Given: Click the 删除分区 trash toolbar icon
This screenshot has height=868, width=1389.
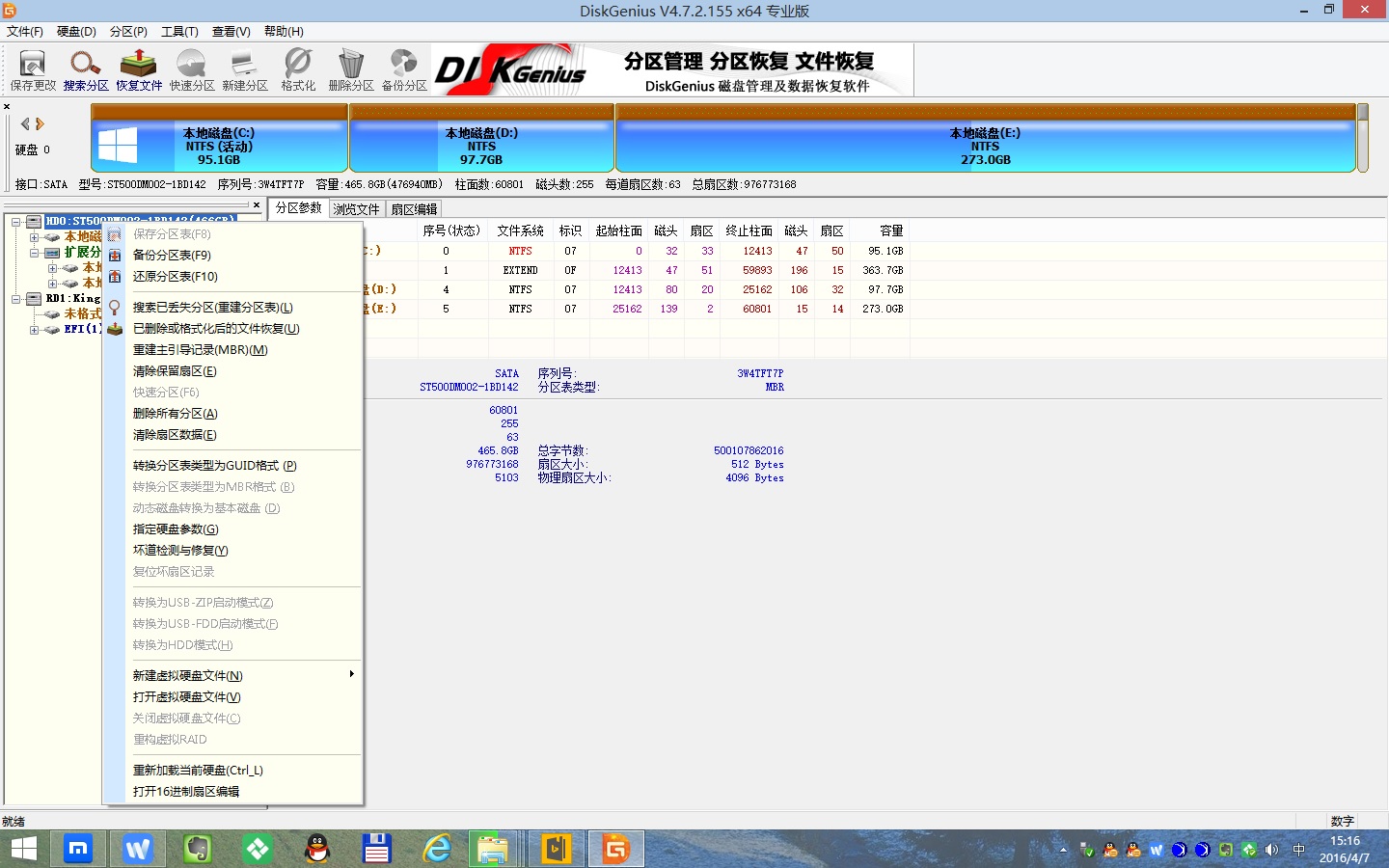Looking at the screenshot, I should [x=351, y=70].
